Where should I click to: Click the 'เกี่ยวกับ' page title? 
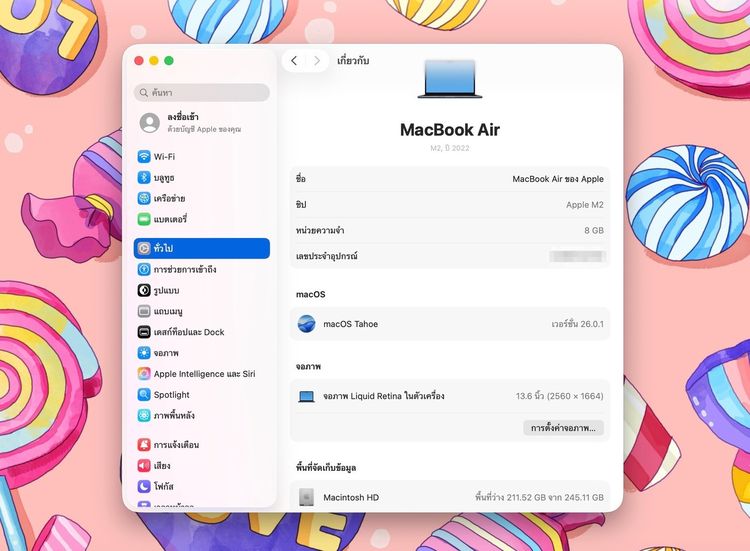click(353, 61)
